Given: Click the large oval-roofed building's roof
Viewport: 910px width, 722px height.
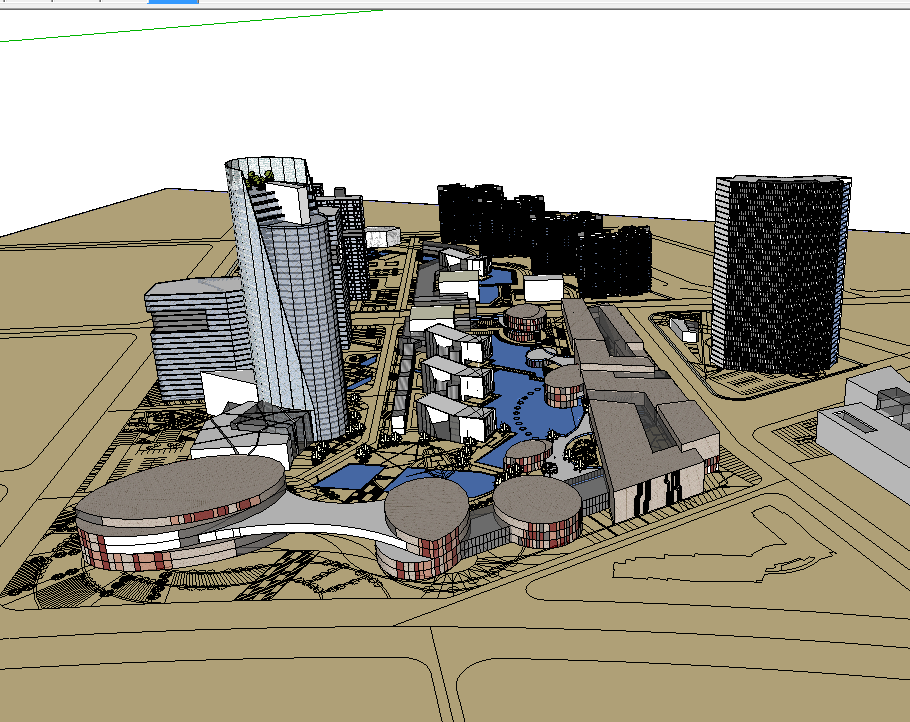Looking at the screenshot, I should click(x=180, y=488).
